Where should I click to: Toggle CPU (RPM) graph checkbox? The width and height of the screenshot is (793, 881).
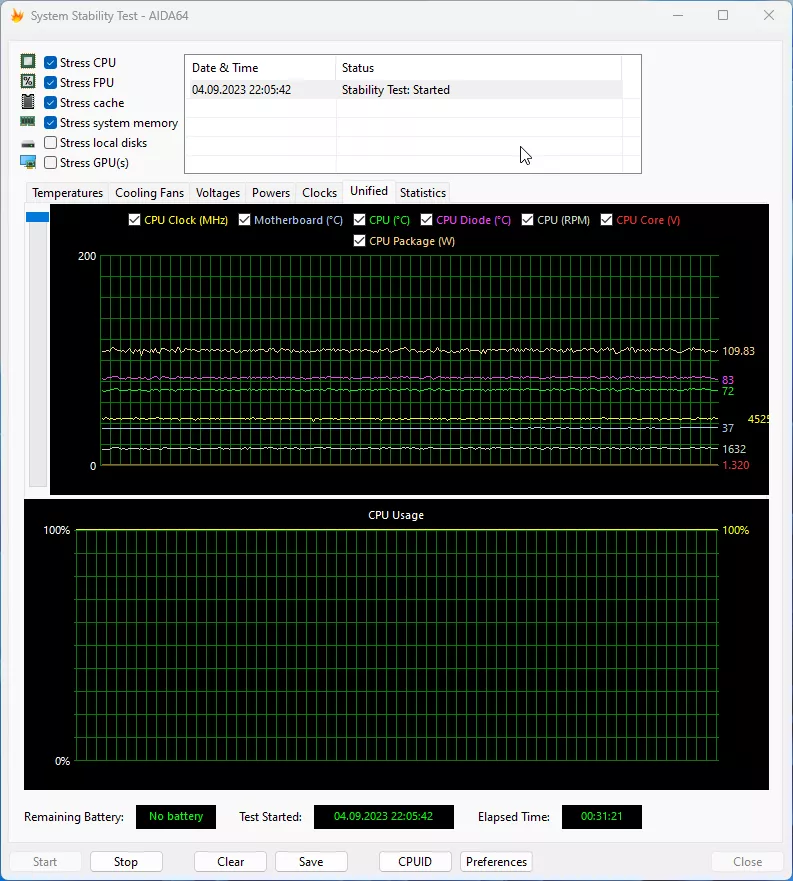coord(527,220)
